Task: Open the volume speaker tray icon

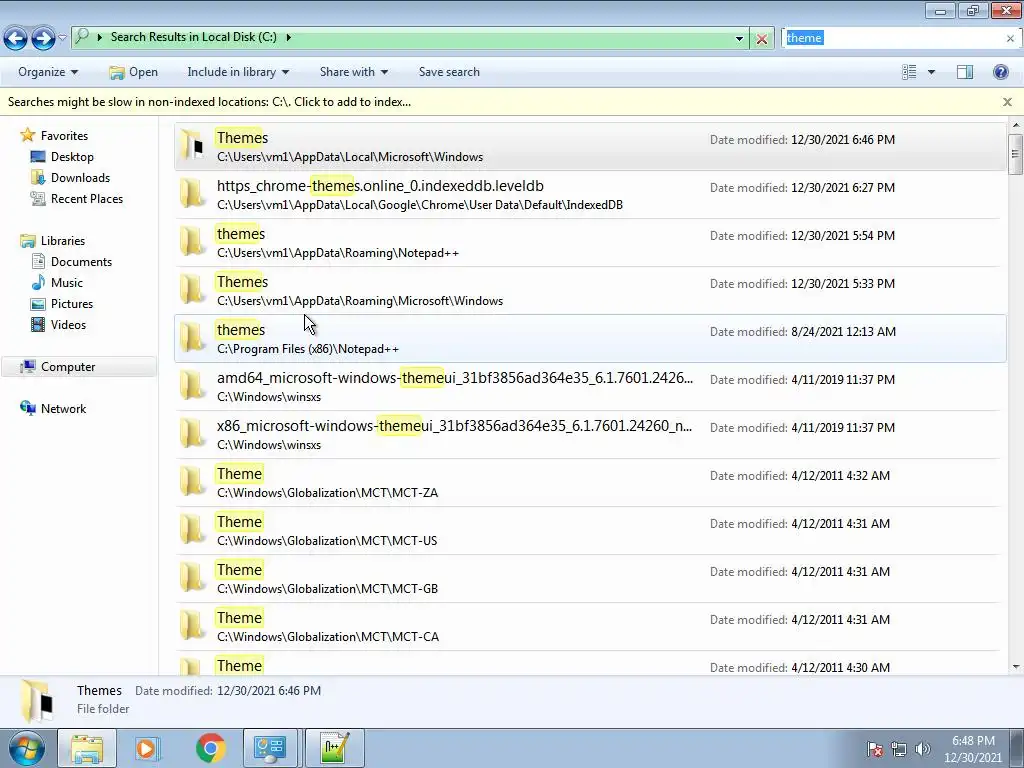Action: tap(923, 749)
